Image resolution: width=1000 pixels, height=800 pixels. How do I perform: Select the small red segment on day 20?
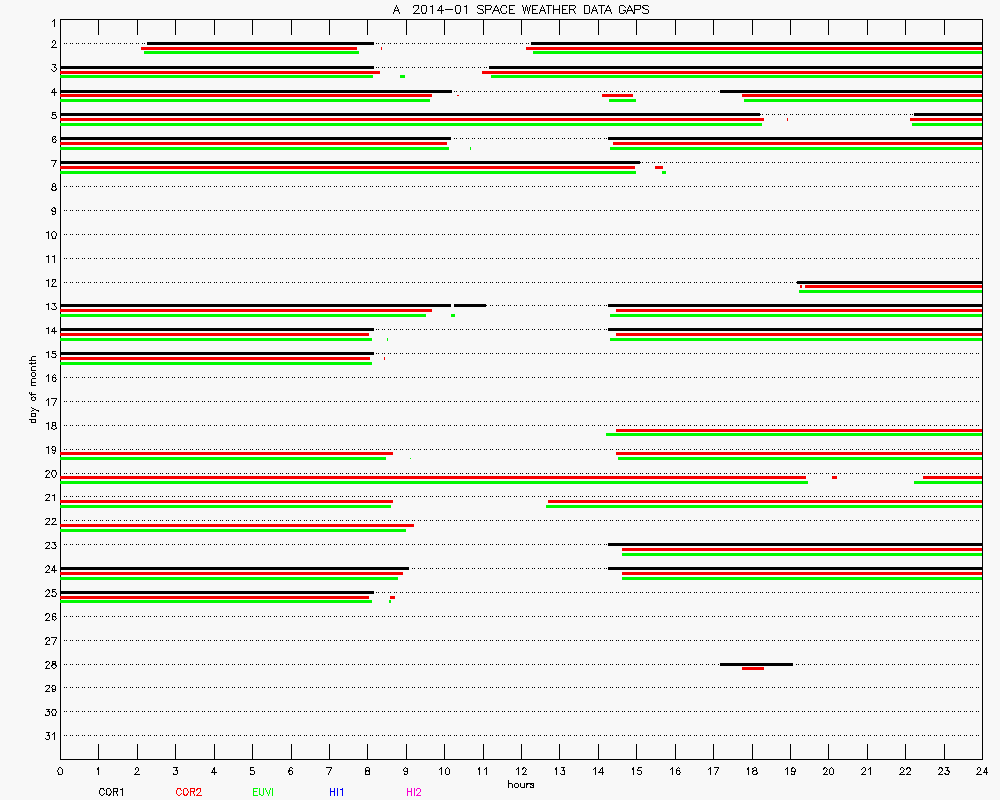[x=834, y=477]
